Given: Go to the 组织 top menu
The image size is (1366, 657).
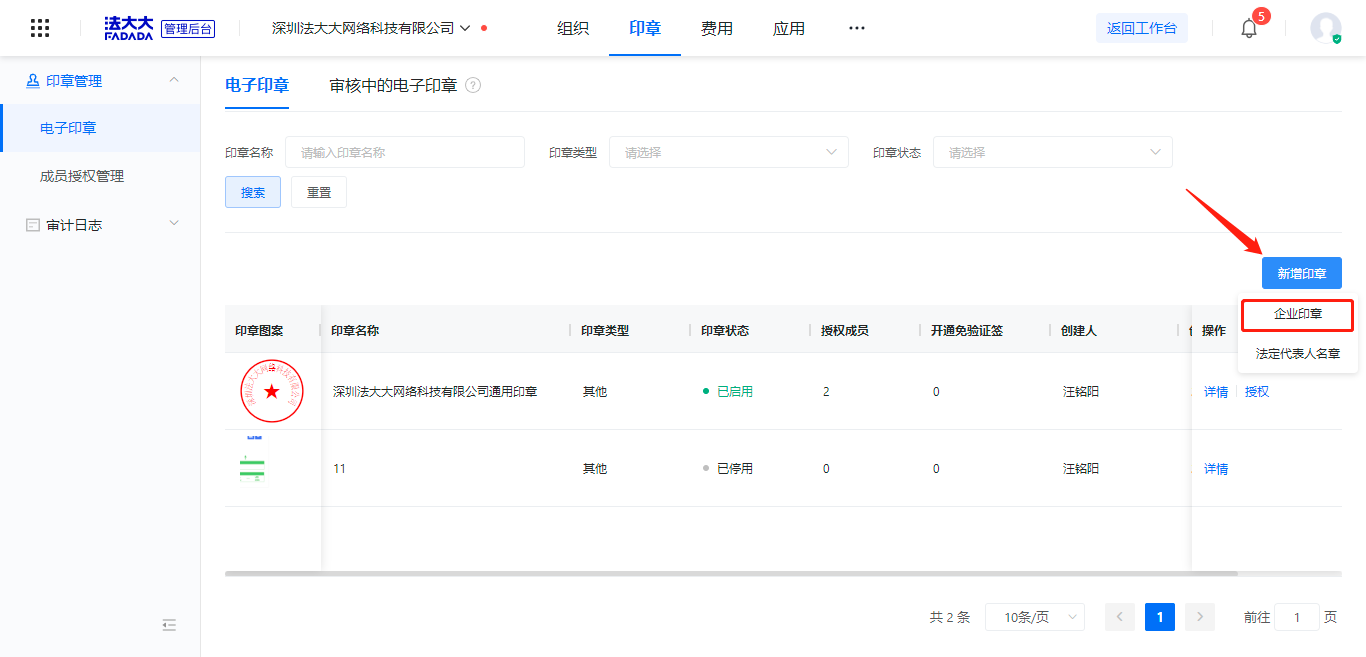Looking at the screenshot, I should pyautogui.click(x=573, y=28).
